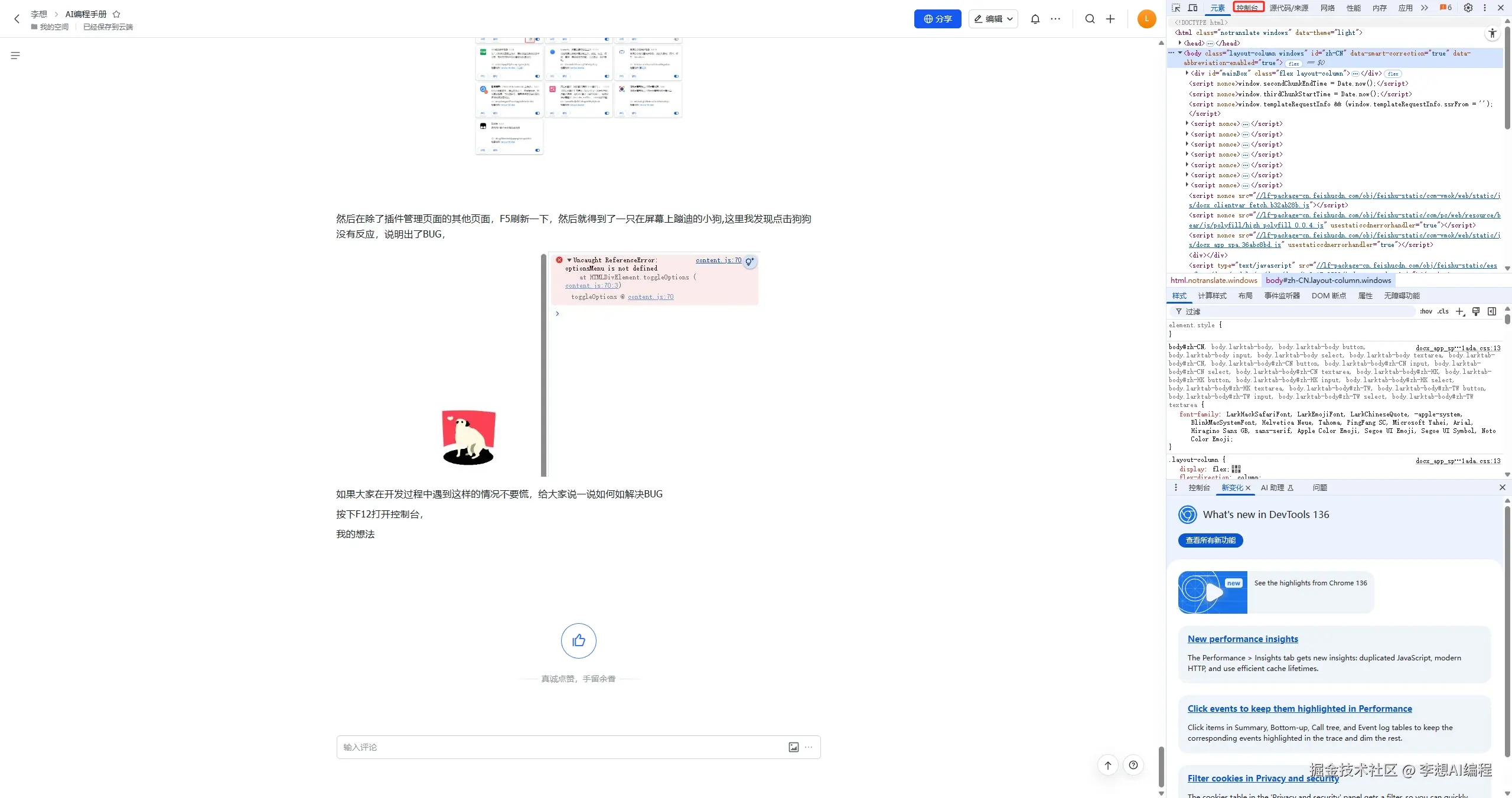Viewport: 1512px width, 798px height.
Task: Open DevTools settings gear
Action: pyautogui.click(x=1468, y=8)
